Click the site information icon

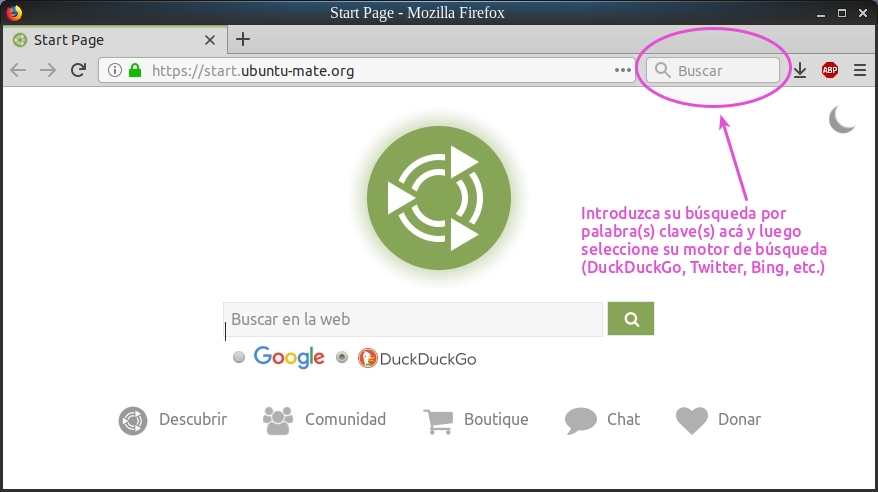click(114, 71)
